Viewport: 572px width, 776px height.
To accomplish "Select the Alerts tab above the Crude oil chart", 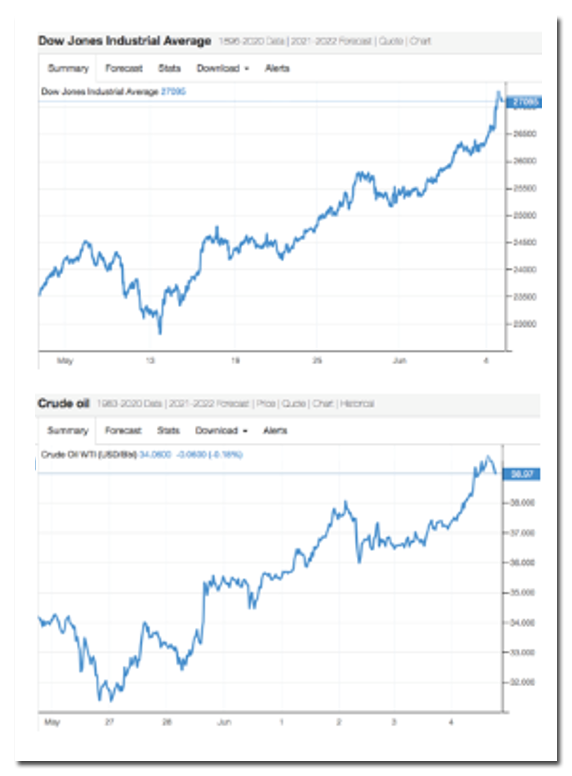I will (x=275, y=431).
